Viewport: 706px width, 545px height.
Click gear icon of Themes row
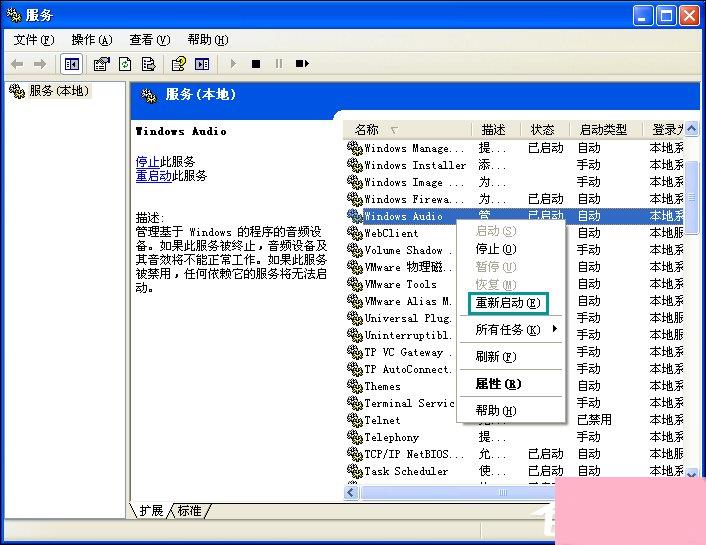(354, 386)
